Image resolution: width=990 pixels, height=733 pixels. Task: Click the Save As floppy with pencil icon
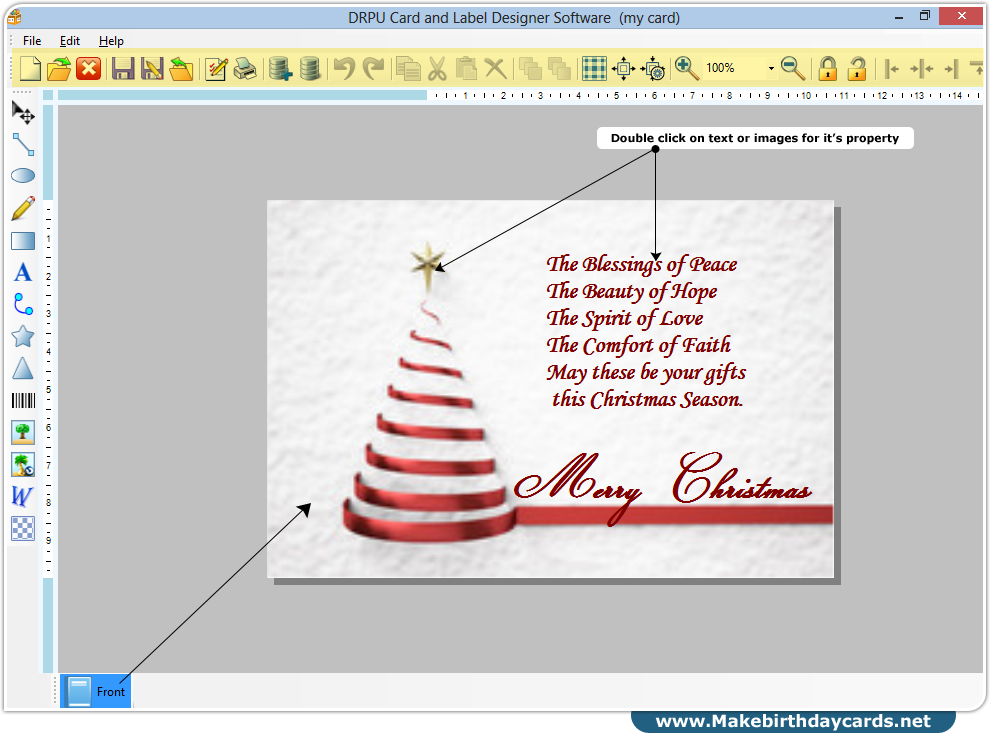(152, 68)
